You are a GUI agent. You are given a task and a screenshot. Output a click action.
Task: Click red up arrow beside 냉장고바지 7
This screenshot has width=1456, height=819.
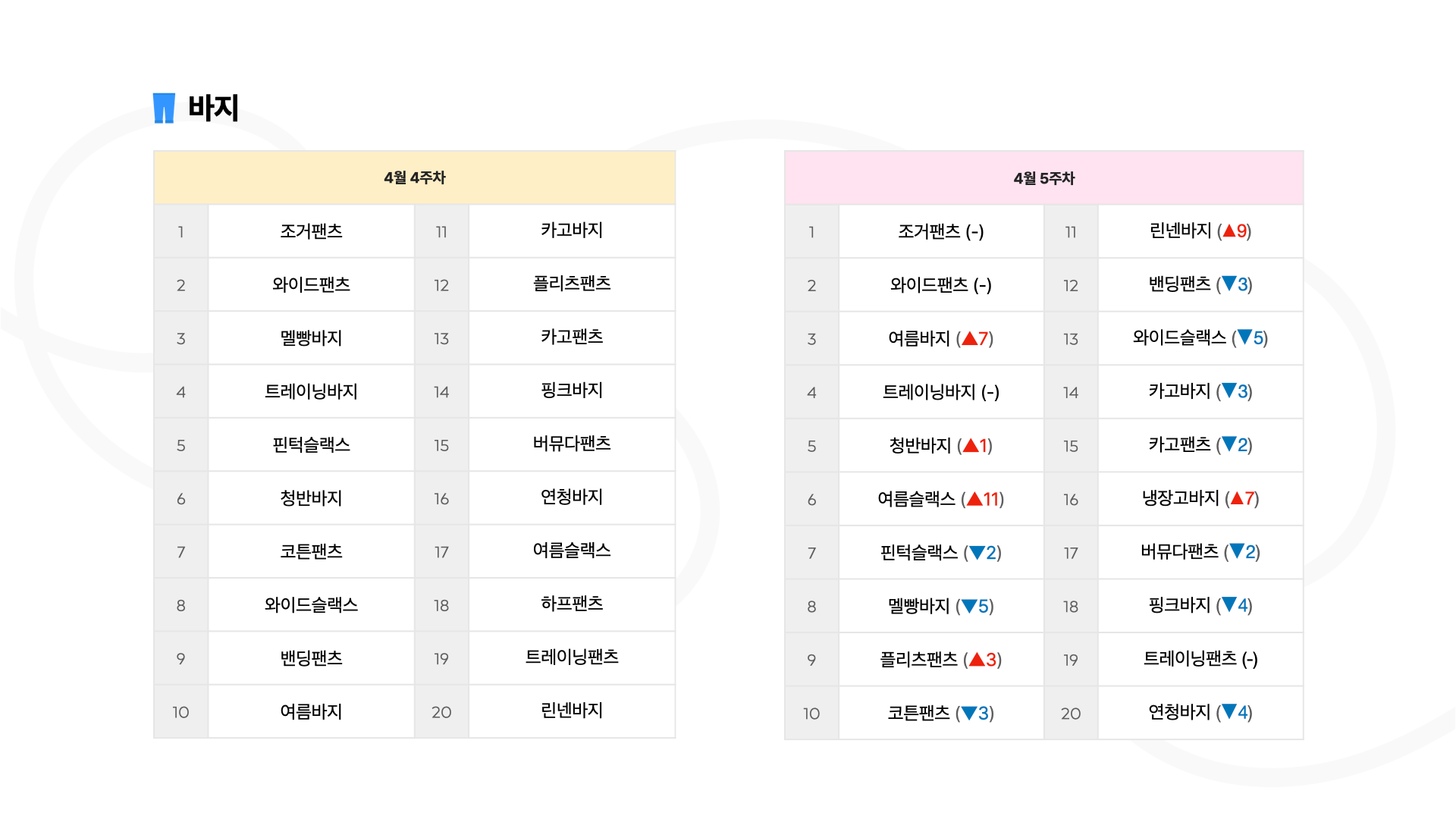point(1237,498)
